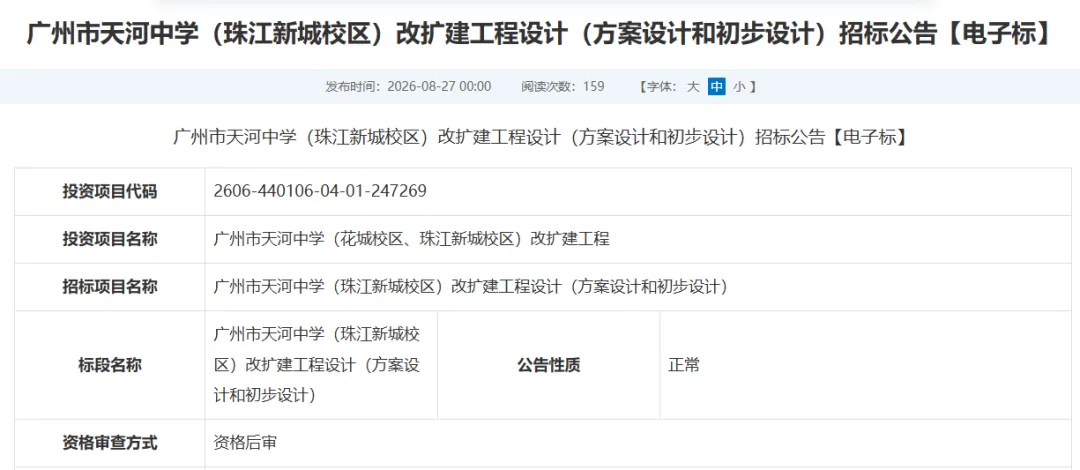Click the 正常 value cell
The height and width of the screenshot is (470, 1080).
click(x=866, y=365)
